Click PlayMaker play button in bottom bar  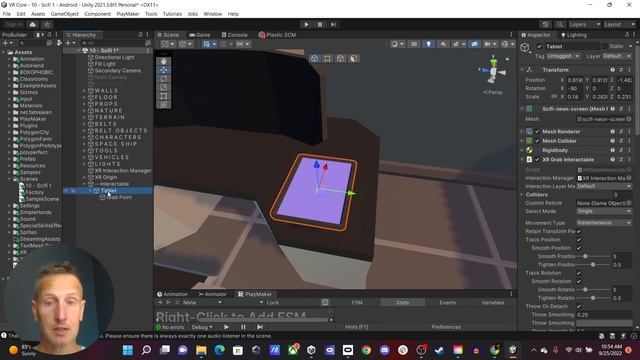(x=226, y=327)
